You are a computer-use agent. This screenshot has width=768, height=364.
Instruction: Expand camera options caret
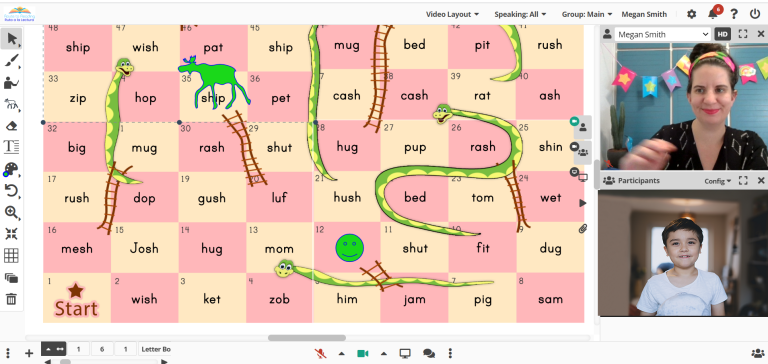384,354
